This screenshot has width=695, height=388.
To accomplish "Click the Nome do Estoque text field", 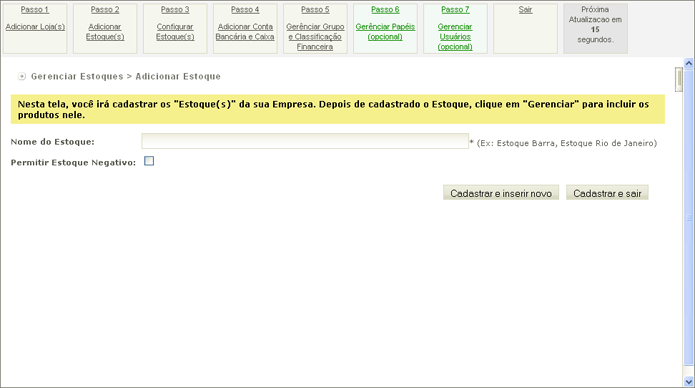I will pyautogui.click(x=305, y=141).
